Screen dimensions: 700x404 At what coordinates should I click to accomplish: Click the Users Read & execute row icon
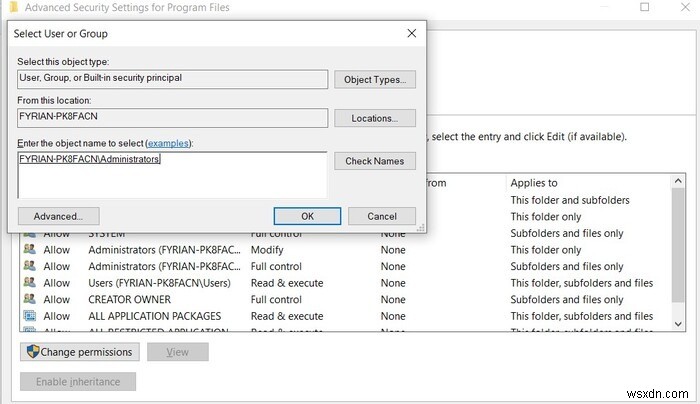pyautogui.click(x=29, y=283)
